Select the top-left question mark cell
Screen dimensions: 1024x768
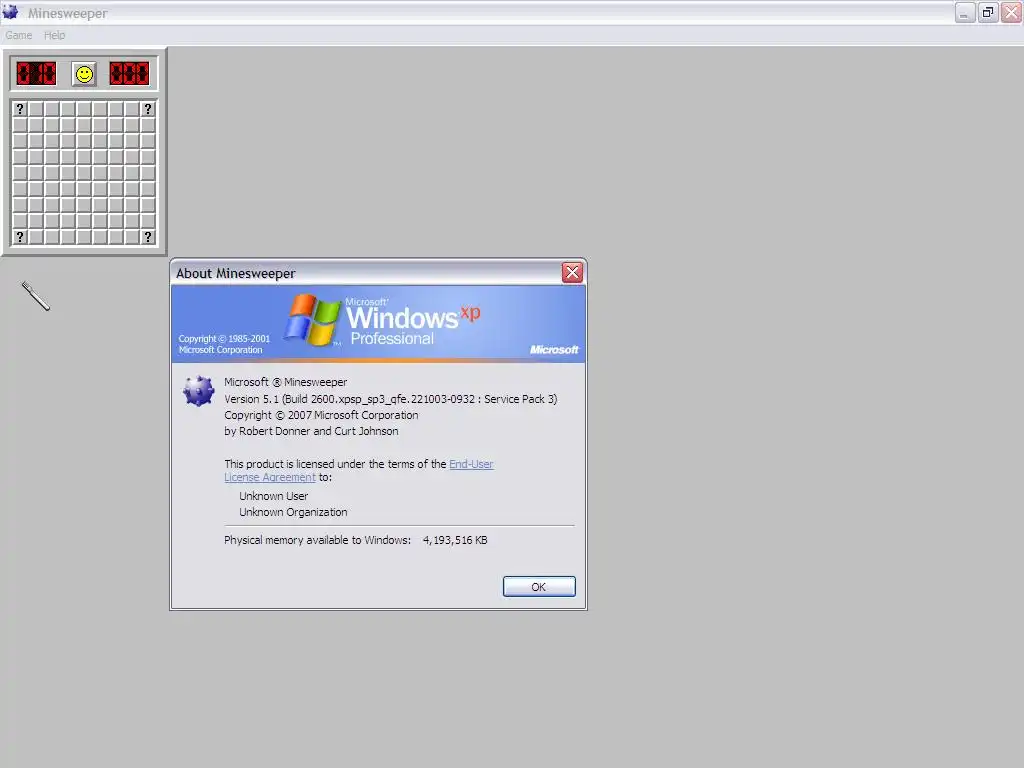20,109
